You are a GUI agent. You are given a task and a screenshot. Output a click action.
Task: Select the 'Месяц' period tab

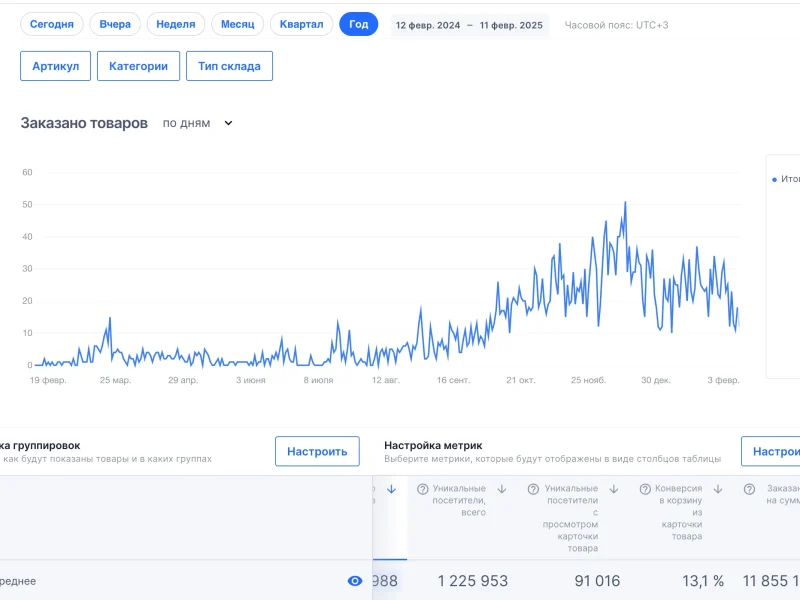(238, 24)
